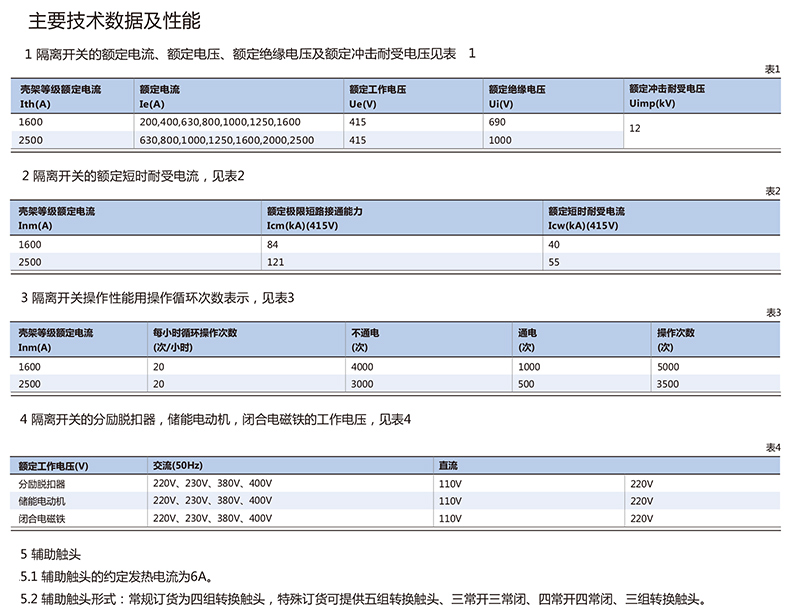Click the 3500 操作次数 cell
Image resolution: width=790 pixels, height=616 pixels.
pyautogui.click(x=668, y=383)
